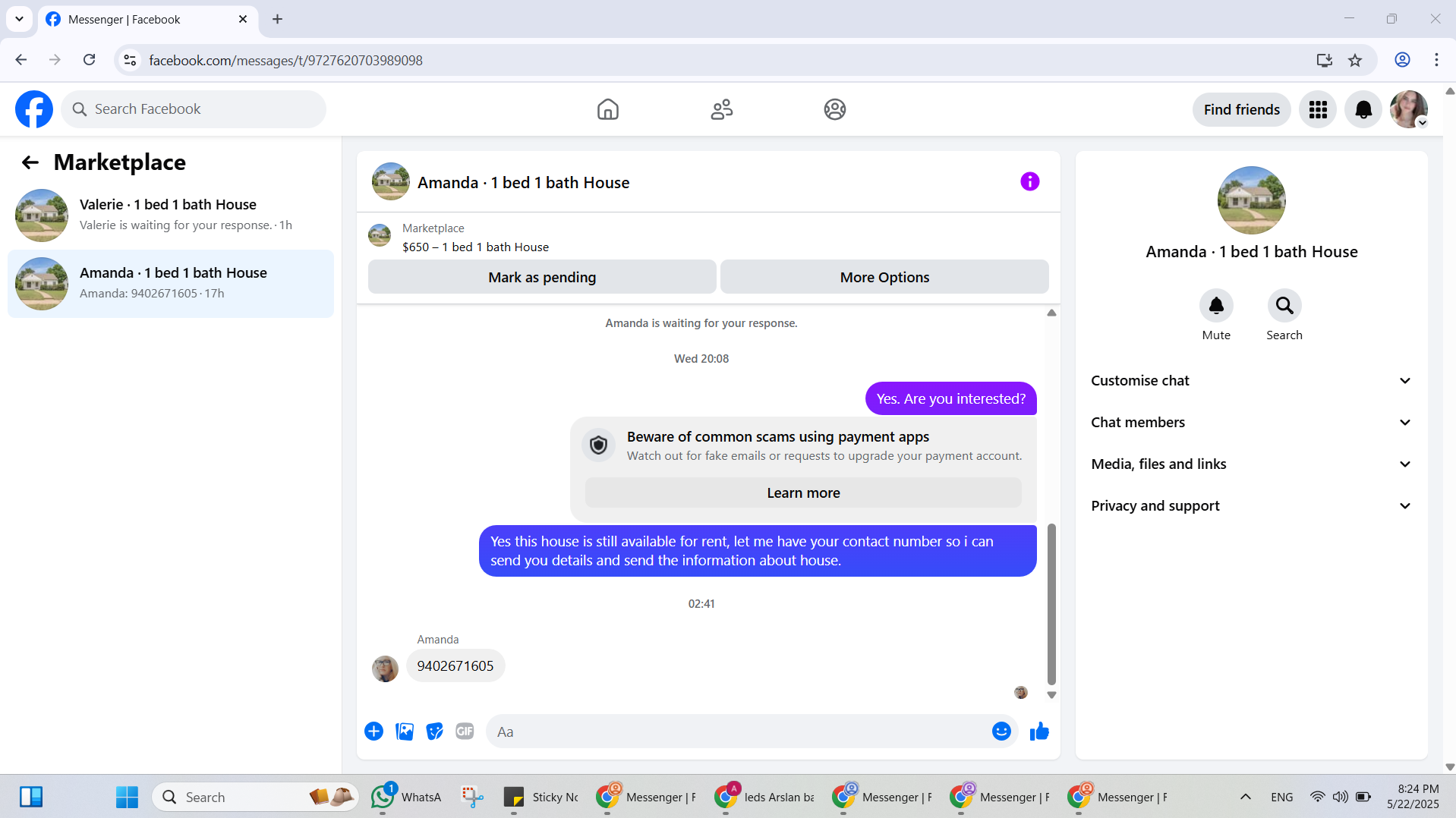Open the account profile picture menu
Screen dimensions: 1456x818
pos(1409,109)
